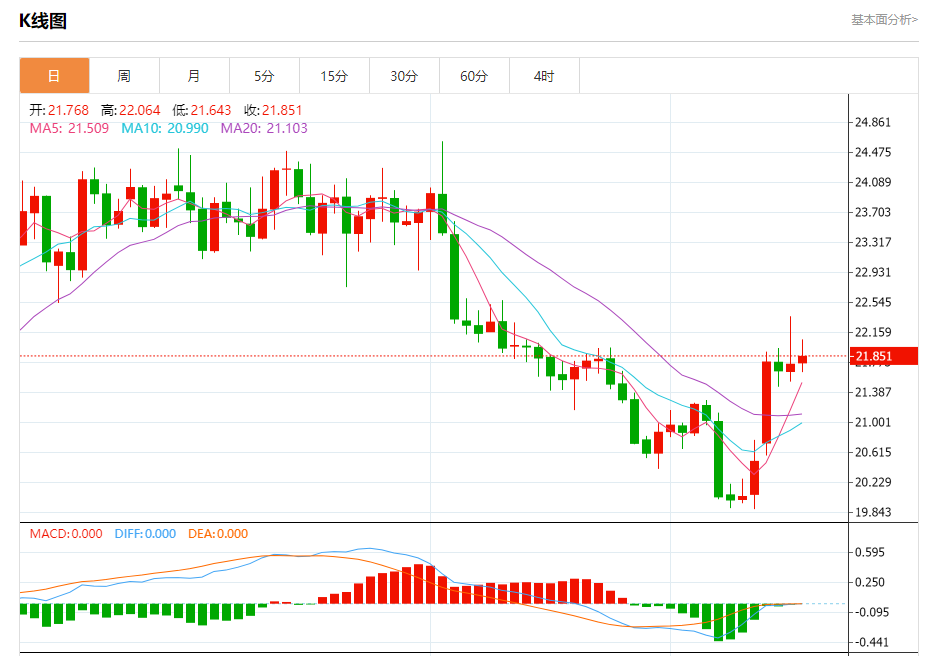Click the DIFF:0.000 label
Image resolution: width=928 pixels, height=656 pixels.
145,533
